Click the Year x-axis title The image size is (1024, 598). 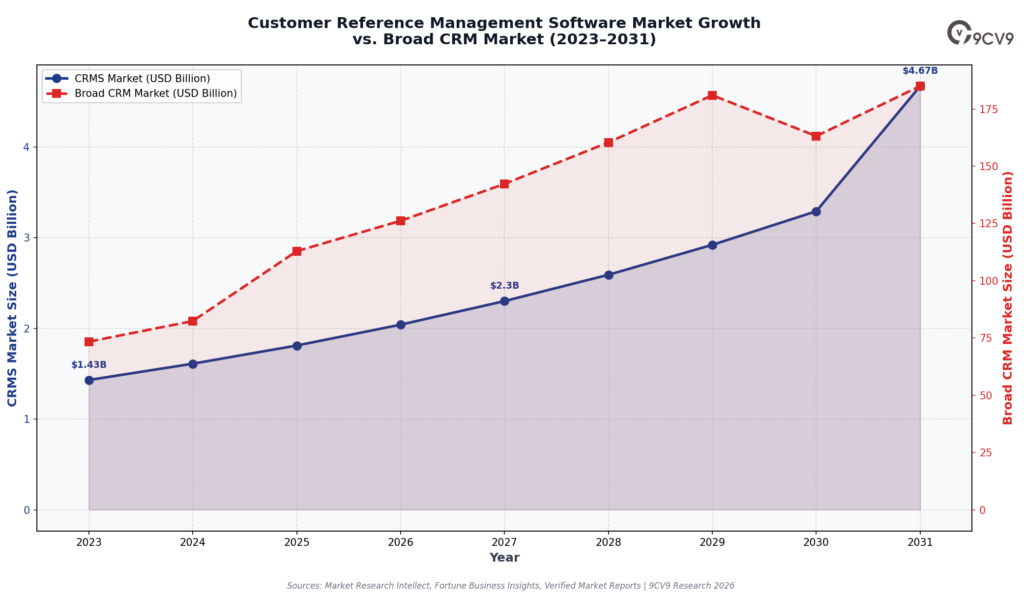click(x=504, y=558)
